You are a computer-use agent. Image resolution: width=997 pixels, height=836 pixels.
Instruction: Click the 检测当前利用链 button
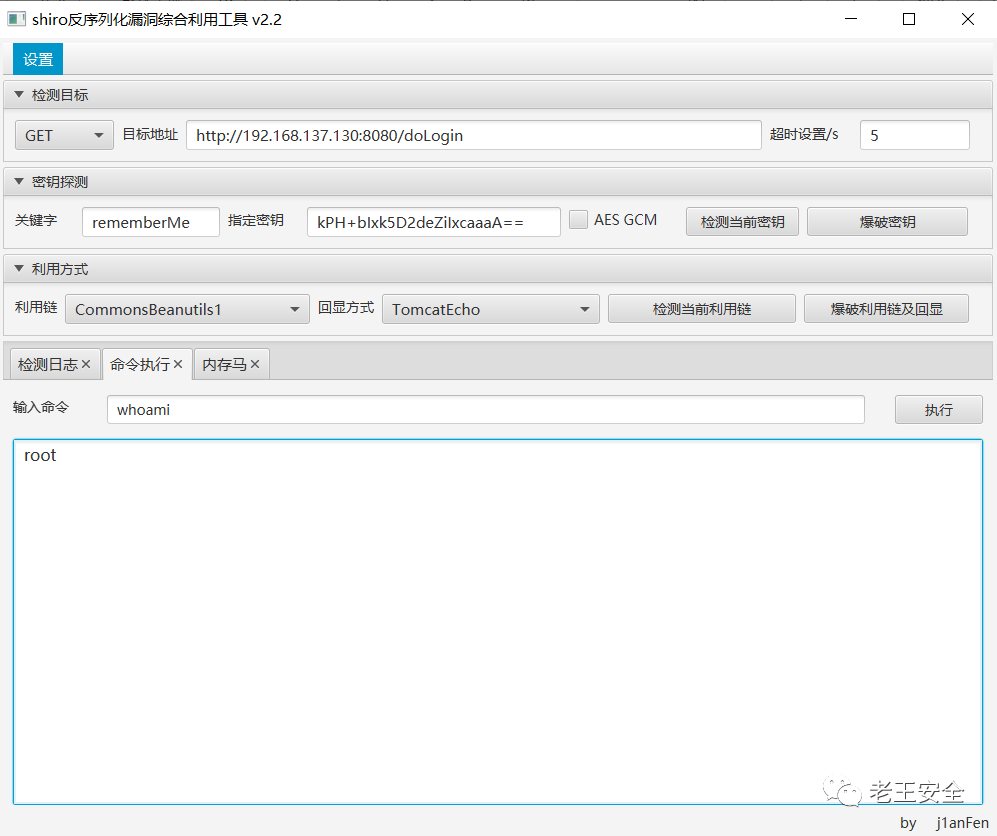(701, 309)
